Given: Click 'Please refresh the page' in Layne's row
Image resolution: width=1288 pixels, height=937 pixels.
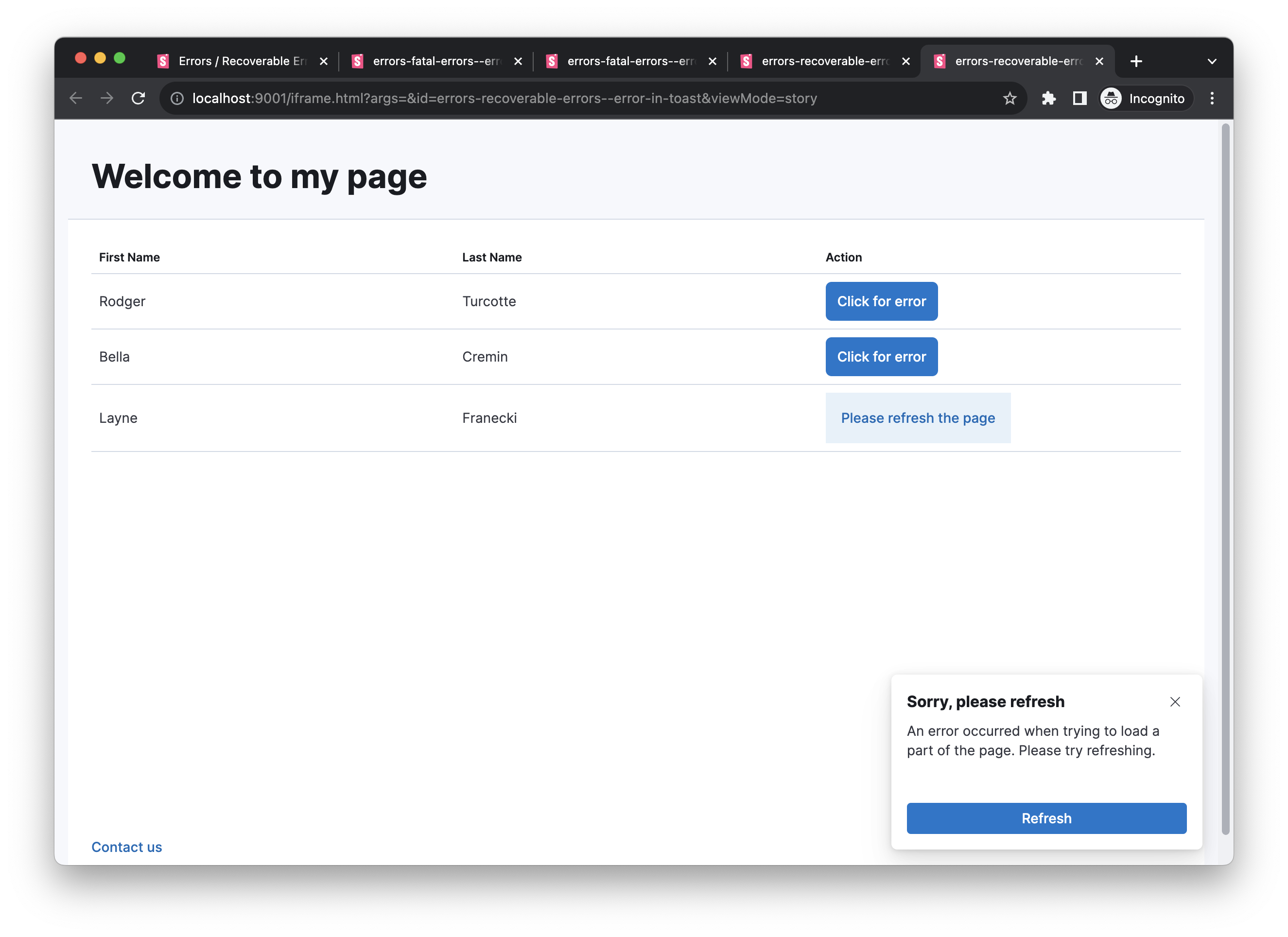Looking at the screenshot, I should tap(918, 417).
